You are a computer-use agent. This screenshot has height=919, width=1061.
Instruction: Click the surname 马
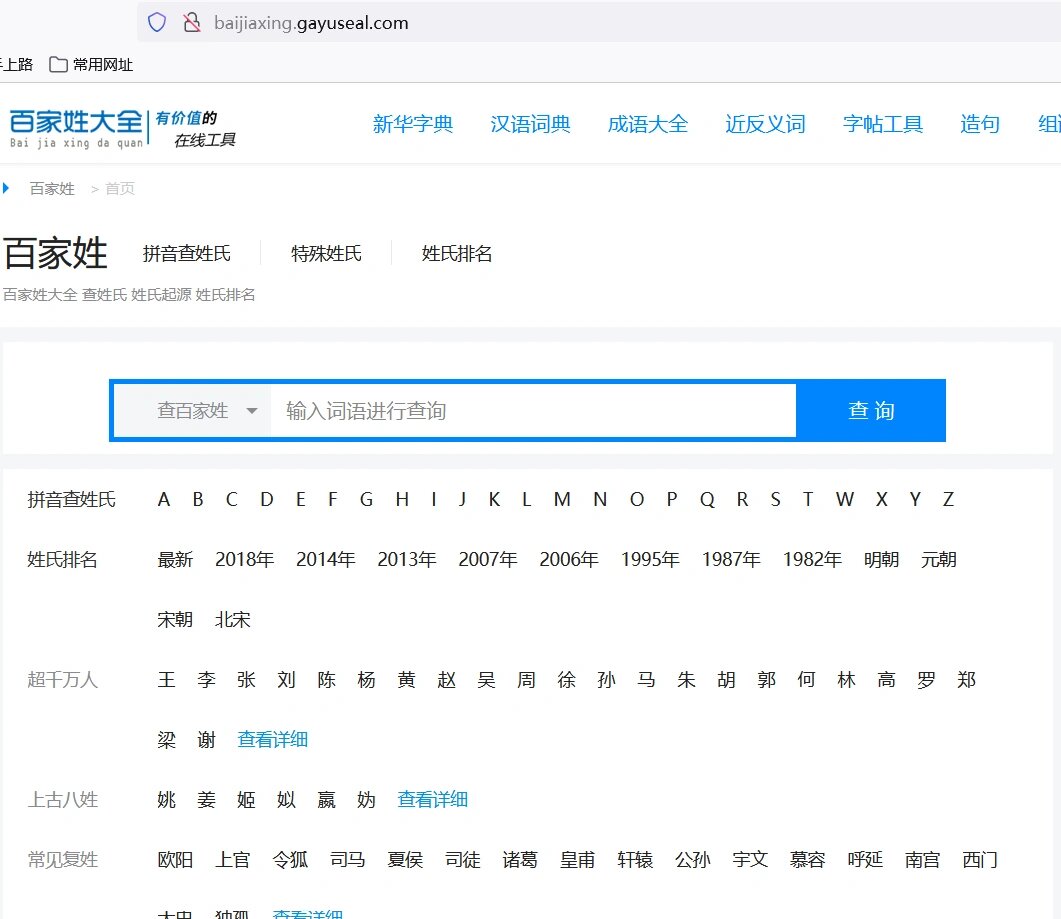coord(646,679)
